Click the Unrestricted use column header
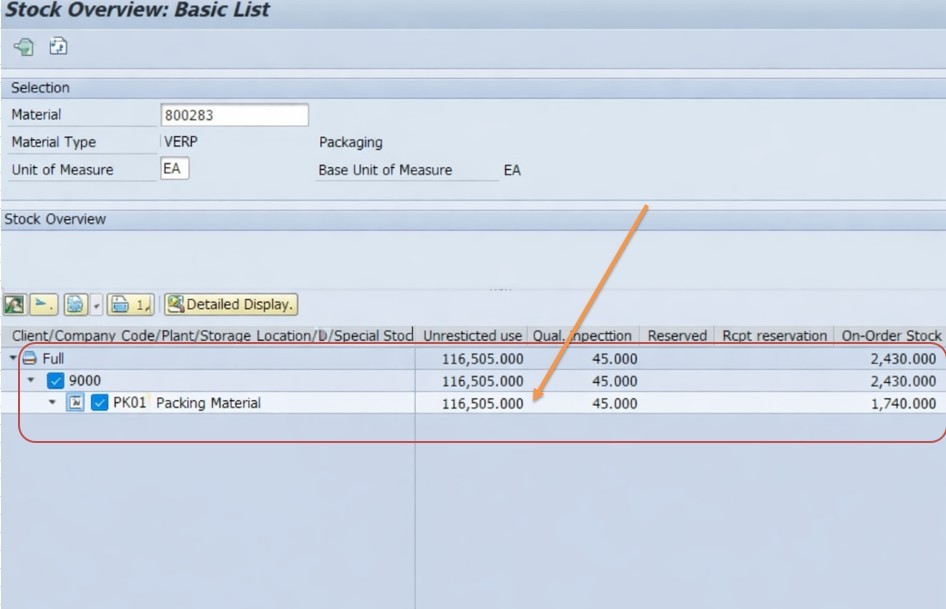The height and width of the screenshot is (609, 946). point(471,336)
